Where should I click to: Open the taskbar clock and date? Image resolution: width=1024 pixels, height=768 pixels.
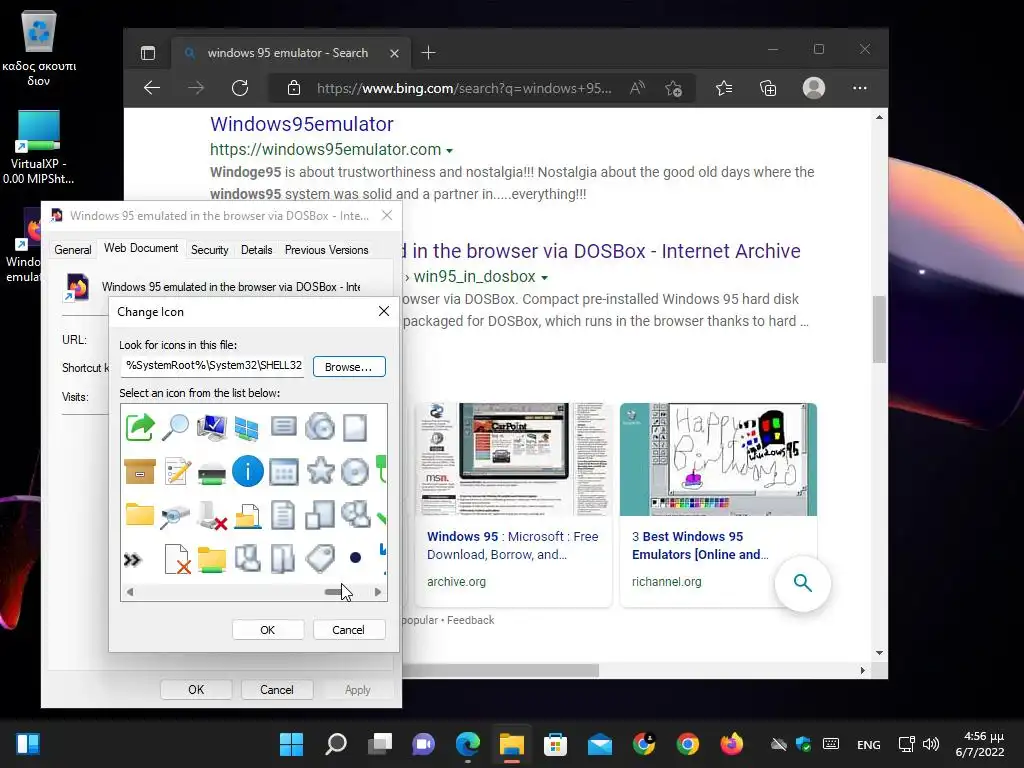pos(980,744)
